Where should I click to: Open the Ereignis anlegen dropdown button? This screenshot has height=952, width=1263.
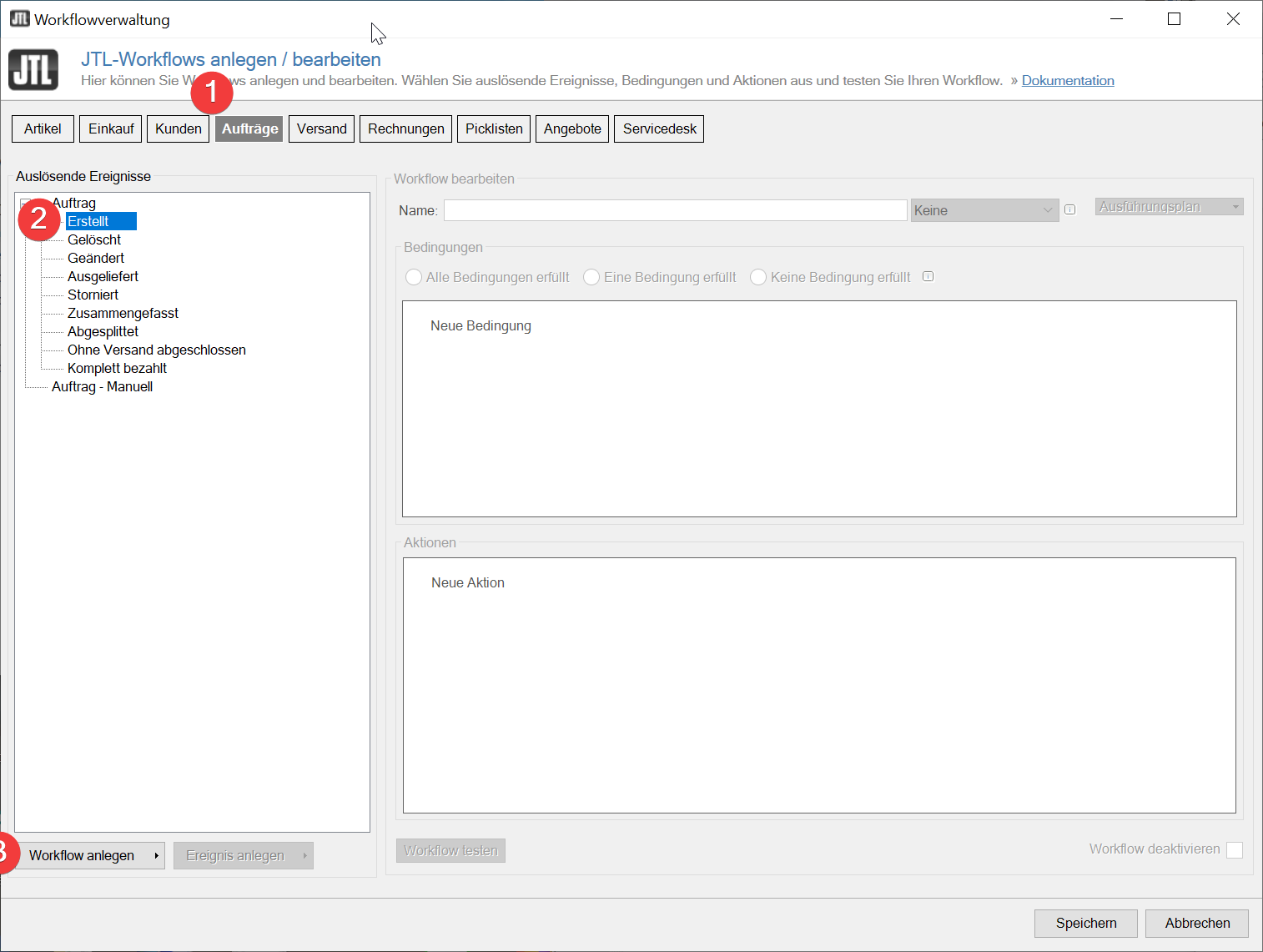[x=243, y=856]
